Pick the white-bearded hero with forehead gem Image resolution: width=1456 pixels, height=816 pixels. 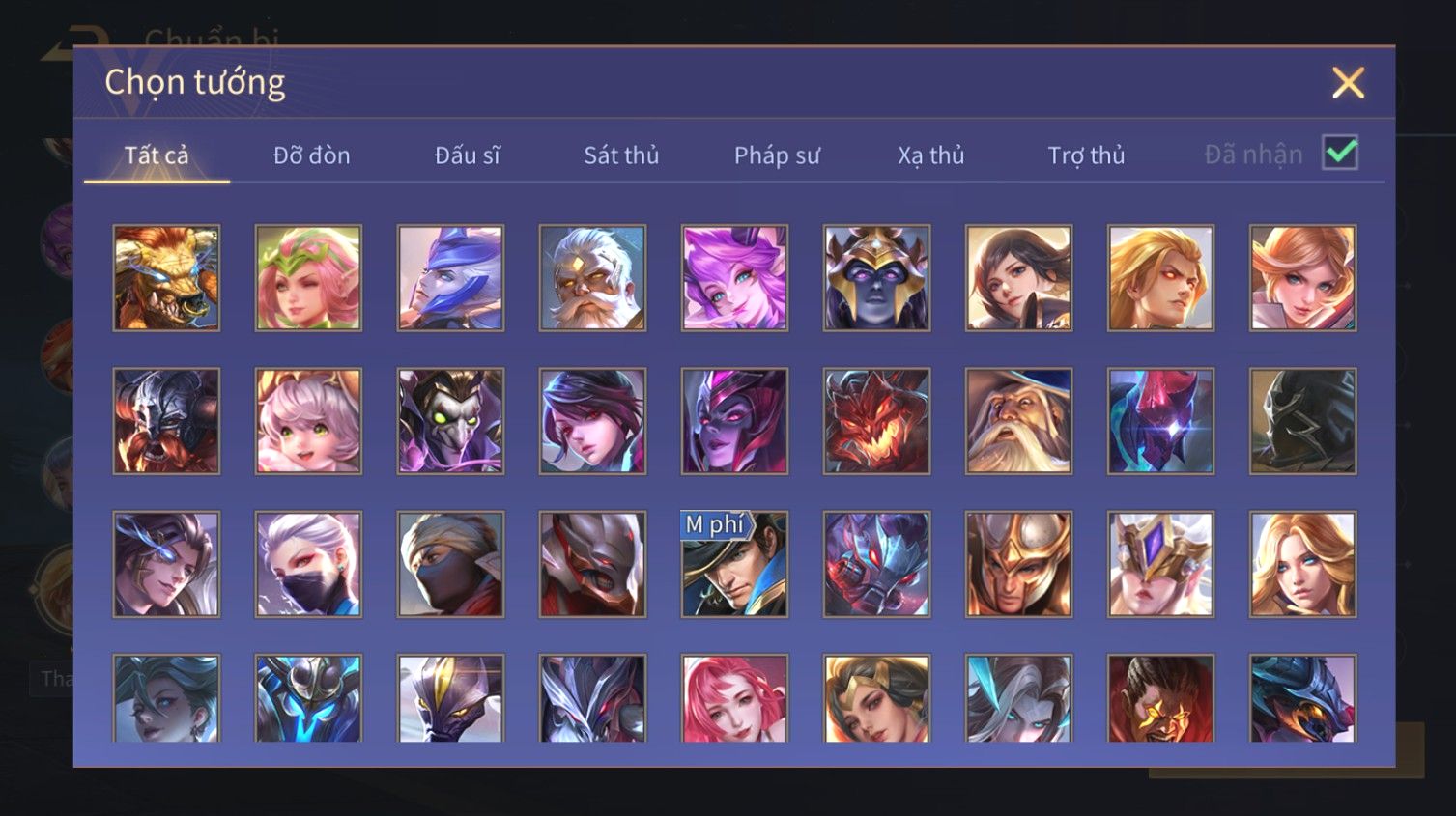click(592, 278)
